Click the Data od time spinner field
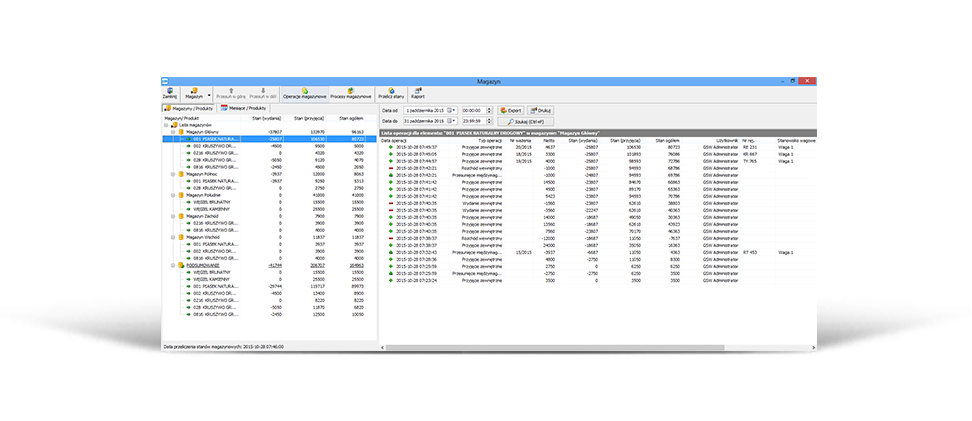Viewport: 972px width, 421px height. click(x=473, y=110)
